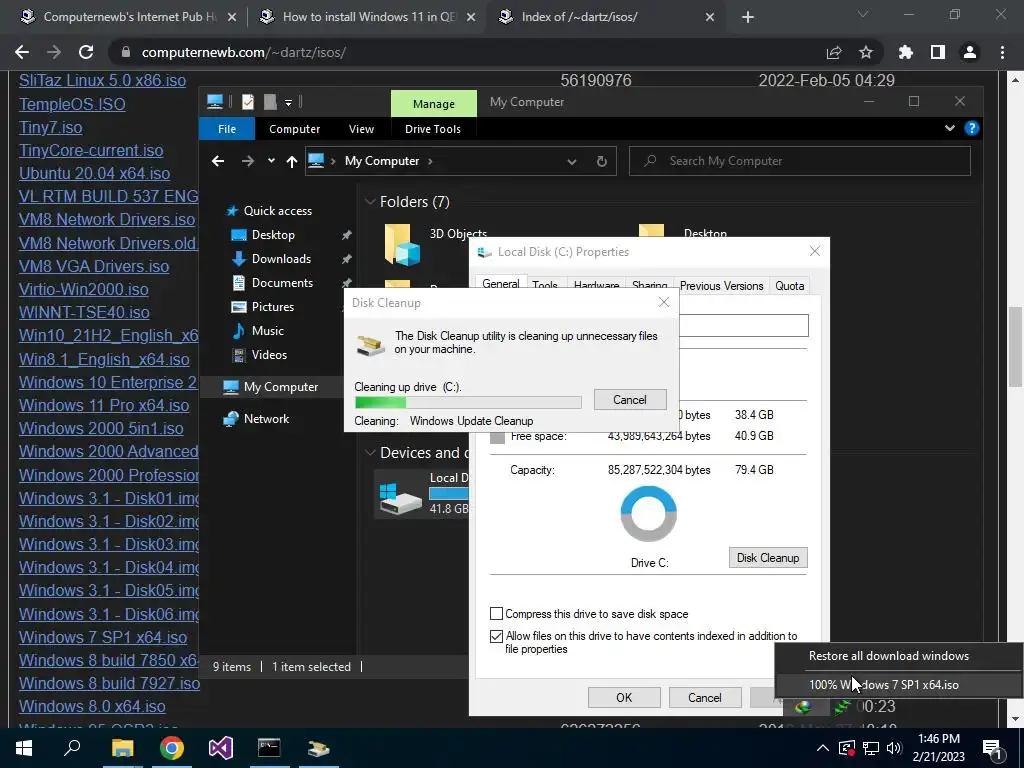Customize Quick Access Toolbar dropdown
Viewport: 1024px width, 768px height.
coord(288,103)
